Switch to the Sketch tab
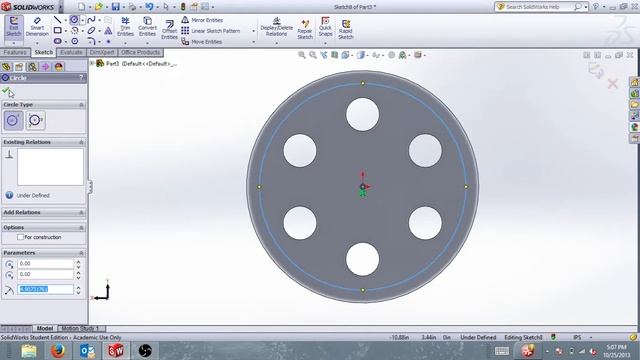The image size is (640, 360). [x=43, y=52]
